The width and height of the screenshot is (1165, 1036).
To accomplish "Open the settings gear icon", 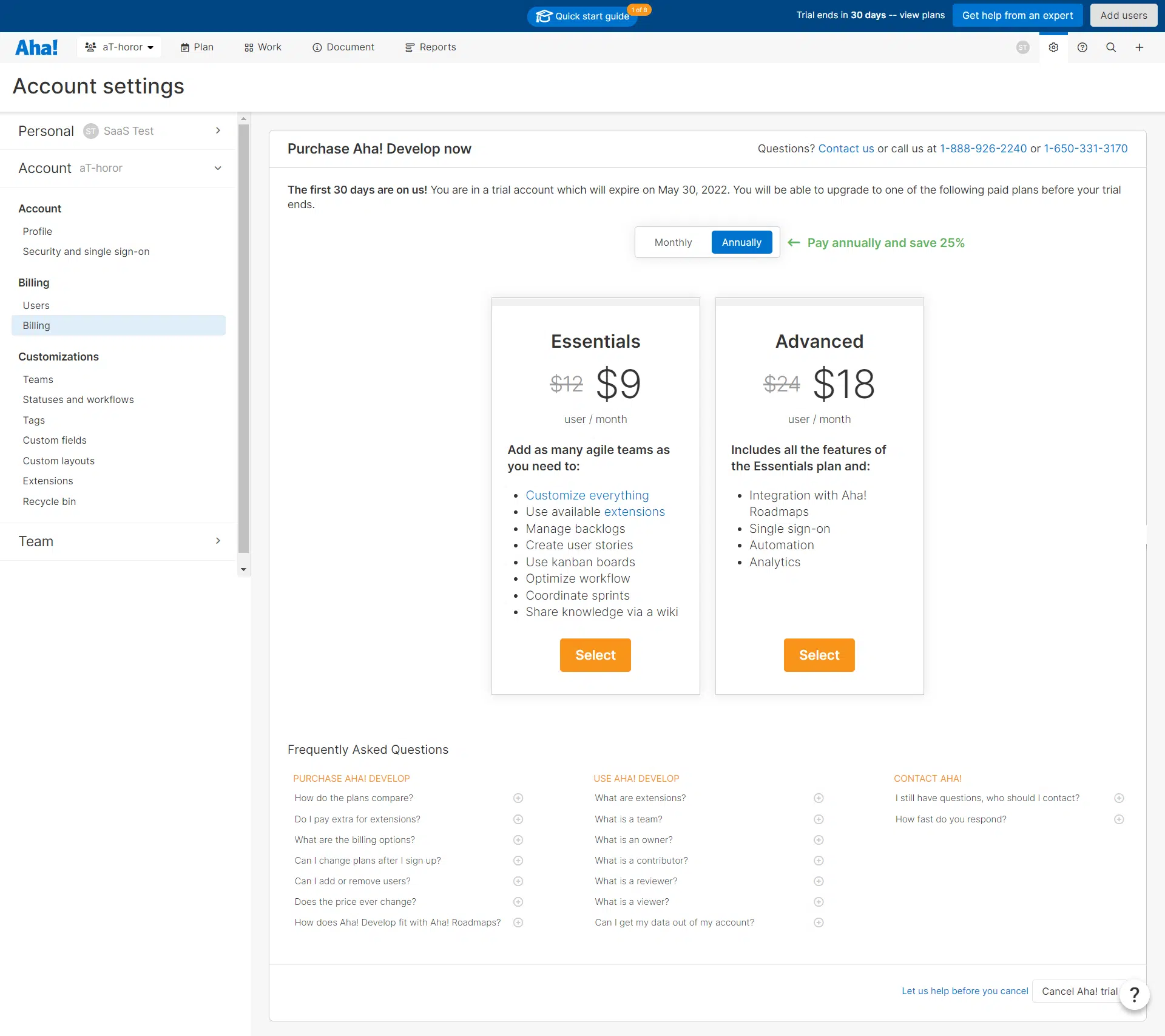I will click(x=1053, y=47).
